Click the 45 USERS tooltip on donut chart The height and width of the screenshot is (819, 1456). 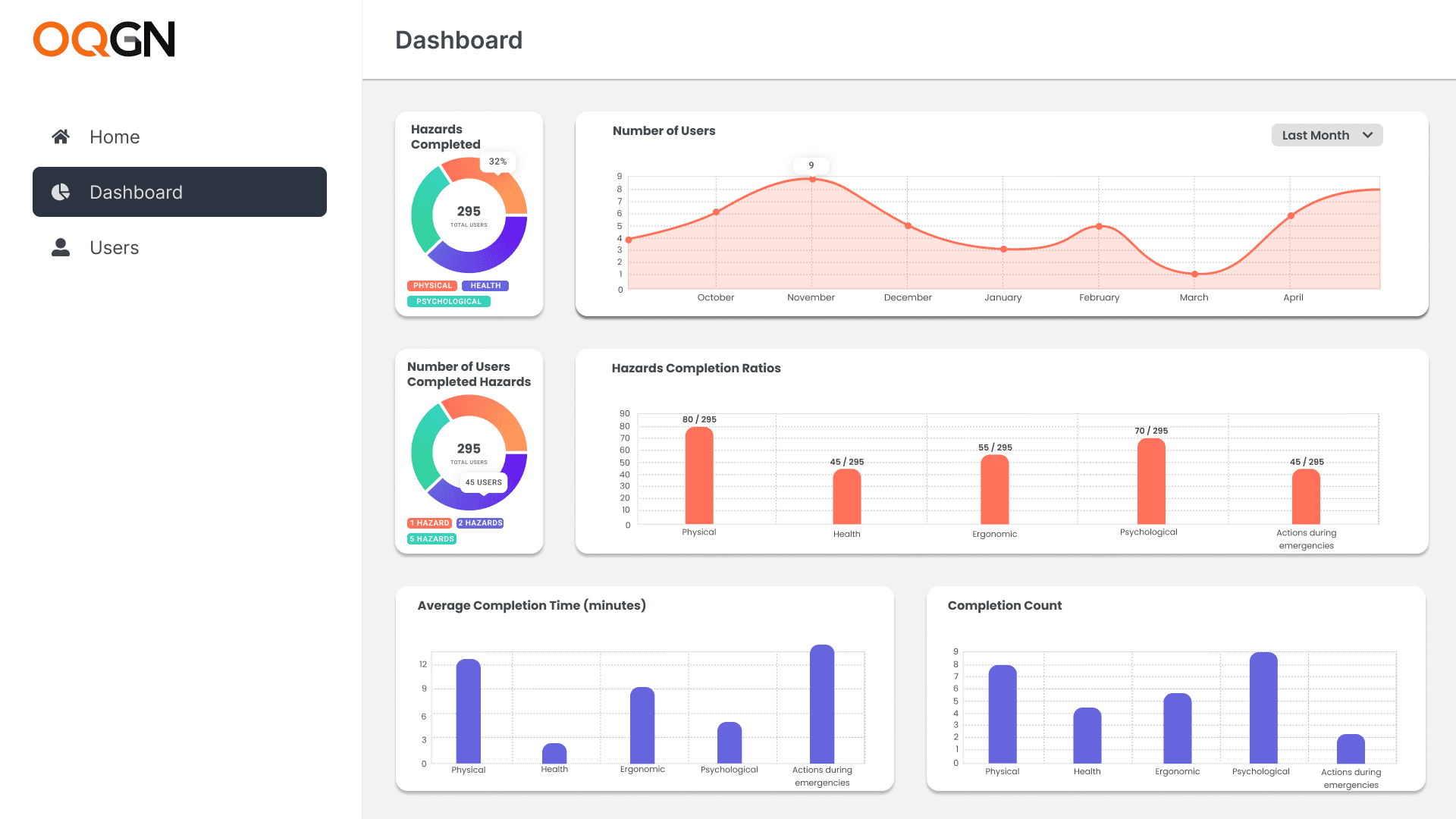click(x=484, y=483)
